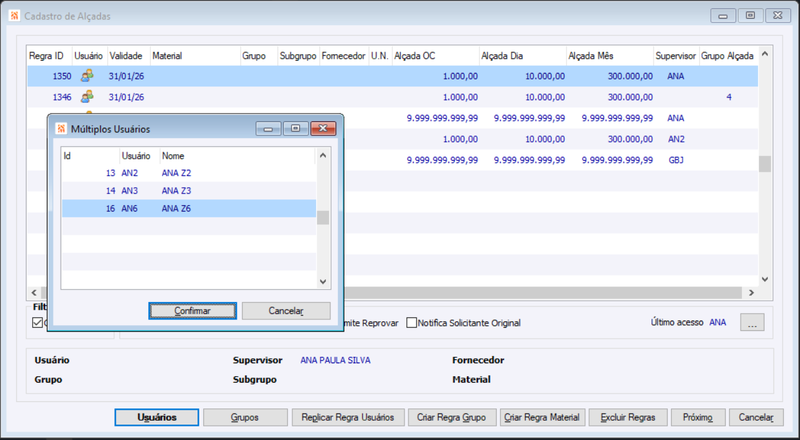800x440 pixels.
Task: Select user row AN3 ANA Z3
Action: (x=189, y=190)
